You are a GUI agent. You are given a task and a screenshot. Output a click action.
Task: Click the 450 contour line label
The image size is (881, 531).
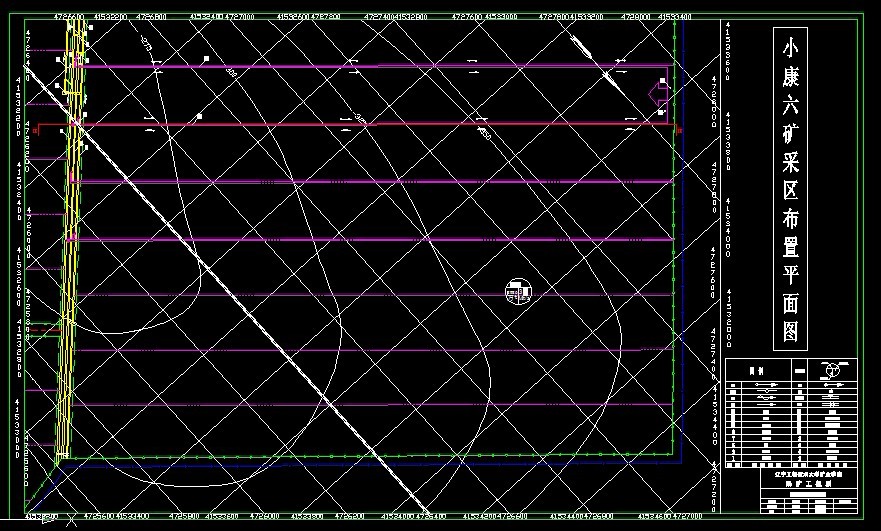click(484, 134)
